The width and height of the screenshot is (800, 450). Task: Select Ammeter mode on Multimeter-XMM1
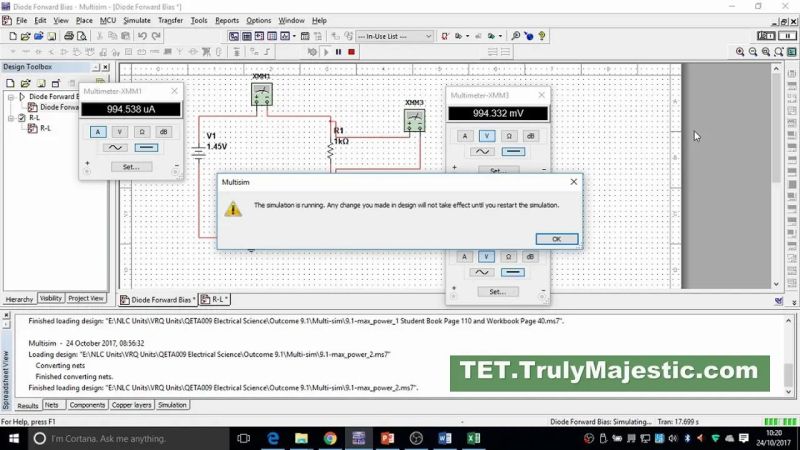point(98,132)
